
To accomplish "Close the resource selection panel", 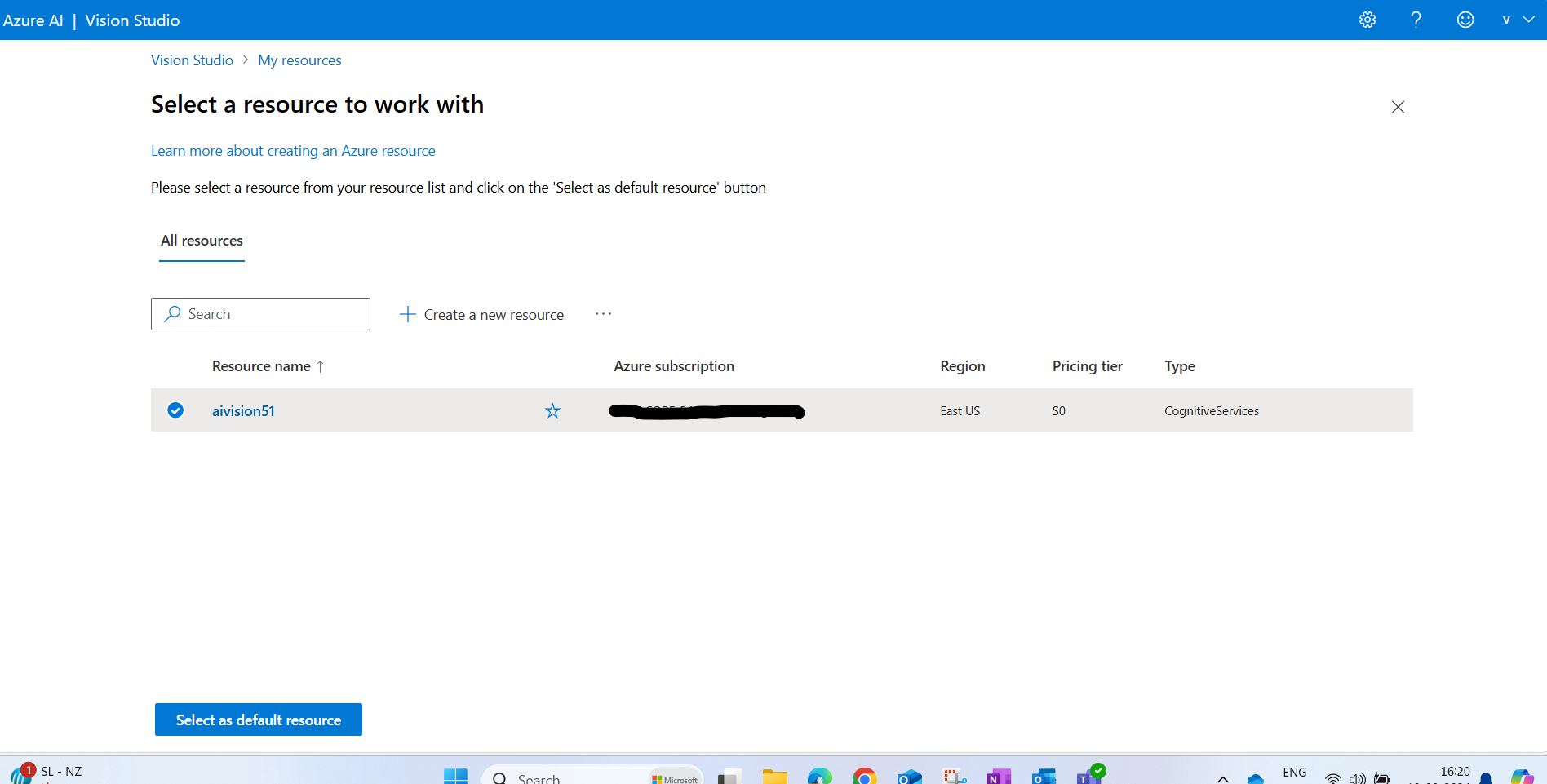I will 1398,107.
